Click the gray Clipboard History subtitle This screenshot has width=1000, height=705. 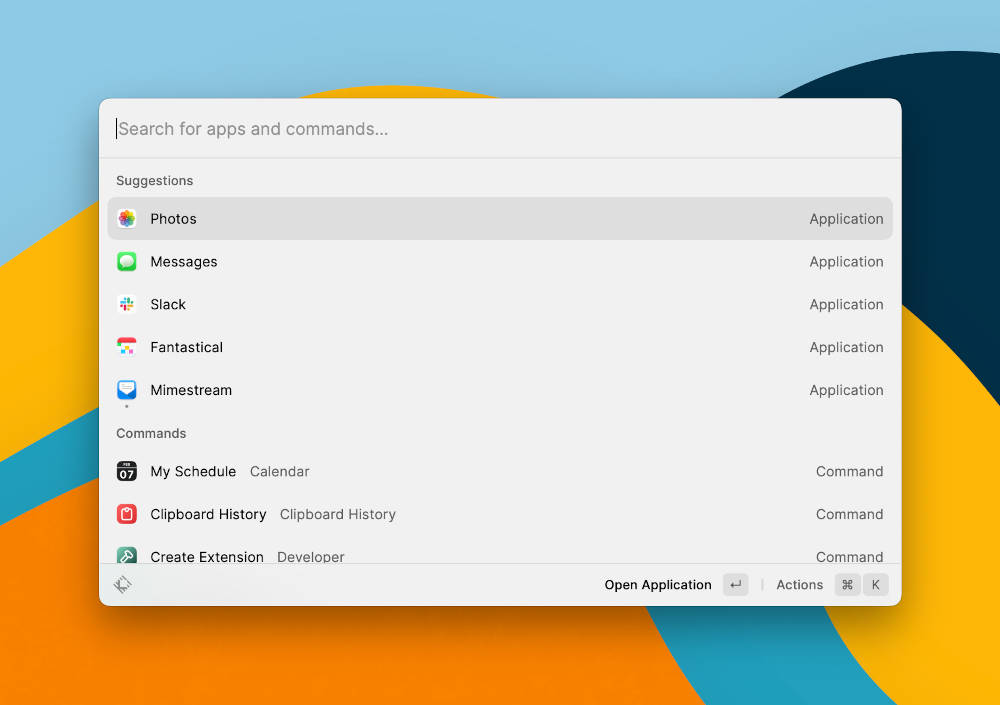pos(337,514)
